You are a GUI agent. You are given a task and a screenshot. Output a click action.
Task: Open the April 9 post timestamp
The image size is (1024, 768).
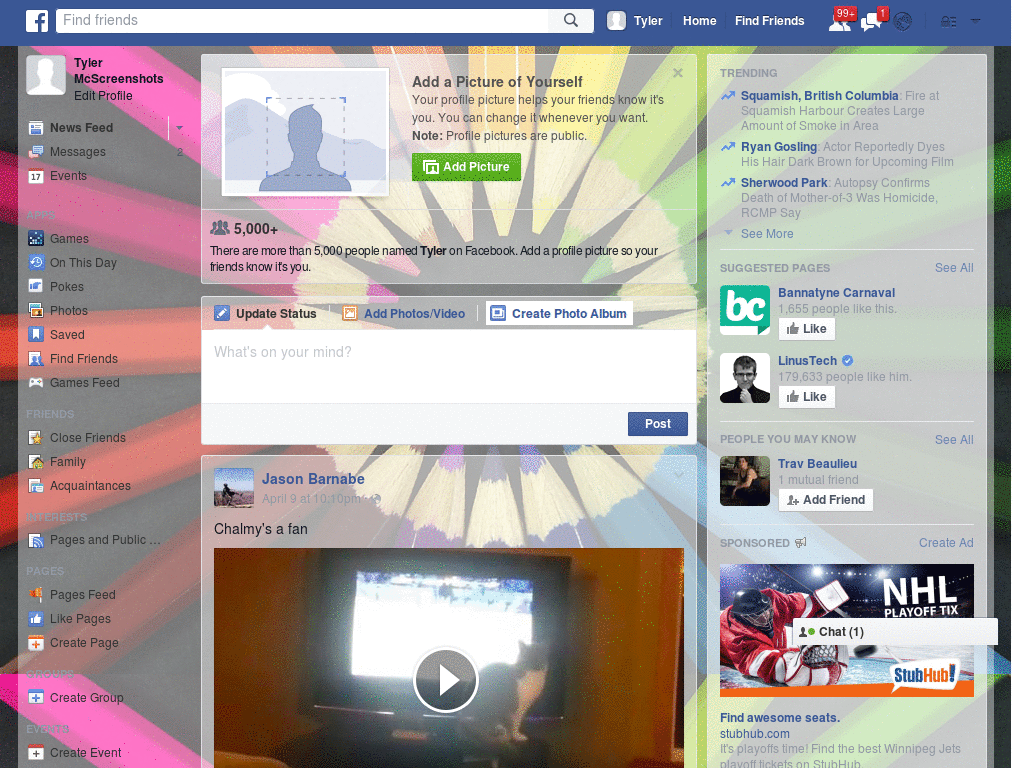coord(311,498)
